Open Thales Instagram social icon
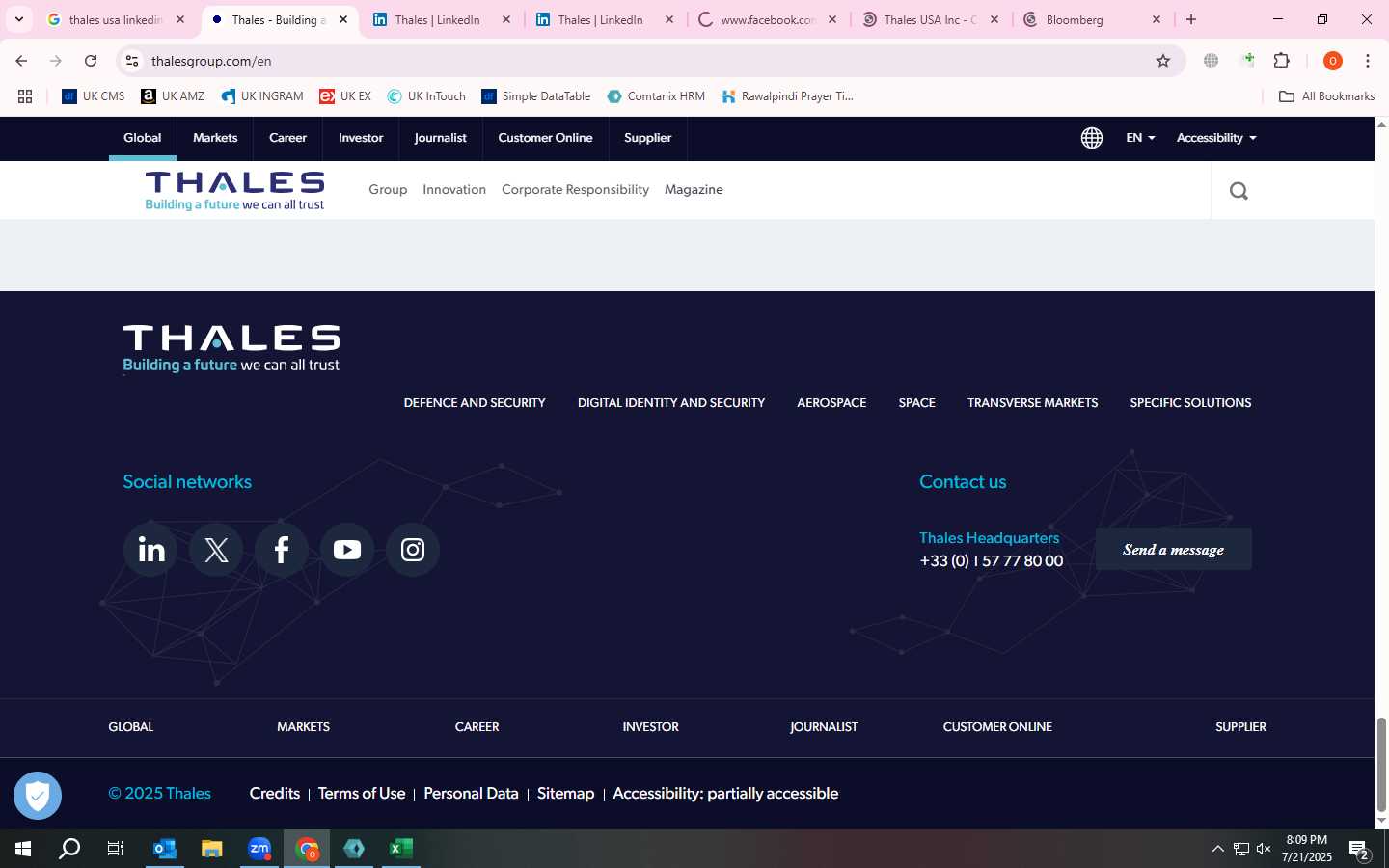 413,550
